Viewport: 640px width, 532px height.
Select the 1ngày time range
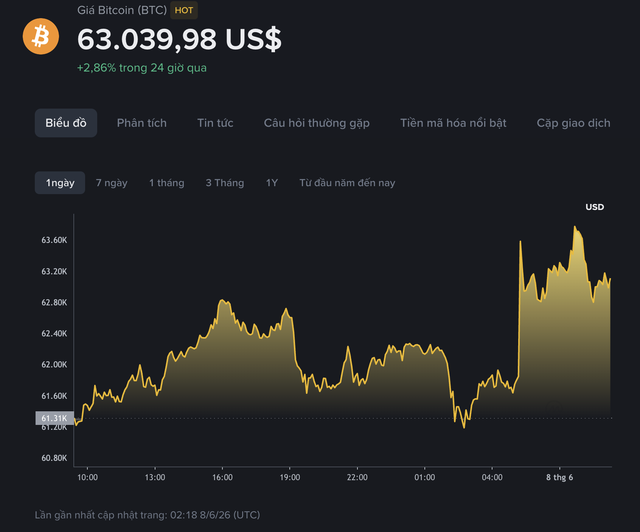60,183
